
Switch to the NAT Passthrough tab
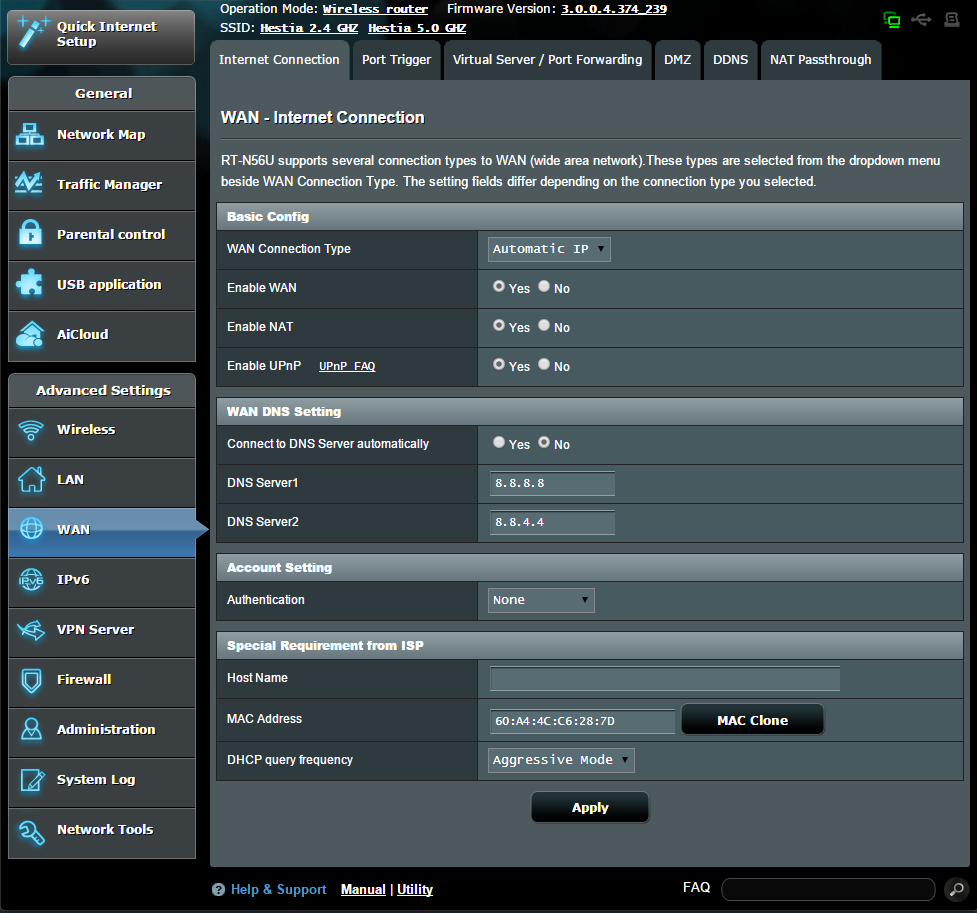[x=821, y=60]
